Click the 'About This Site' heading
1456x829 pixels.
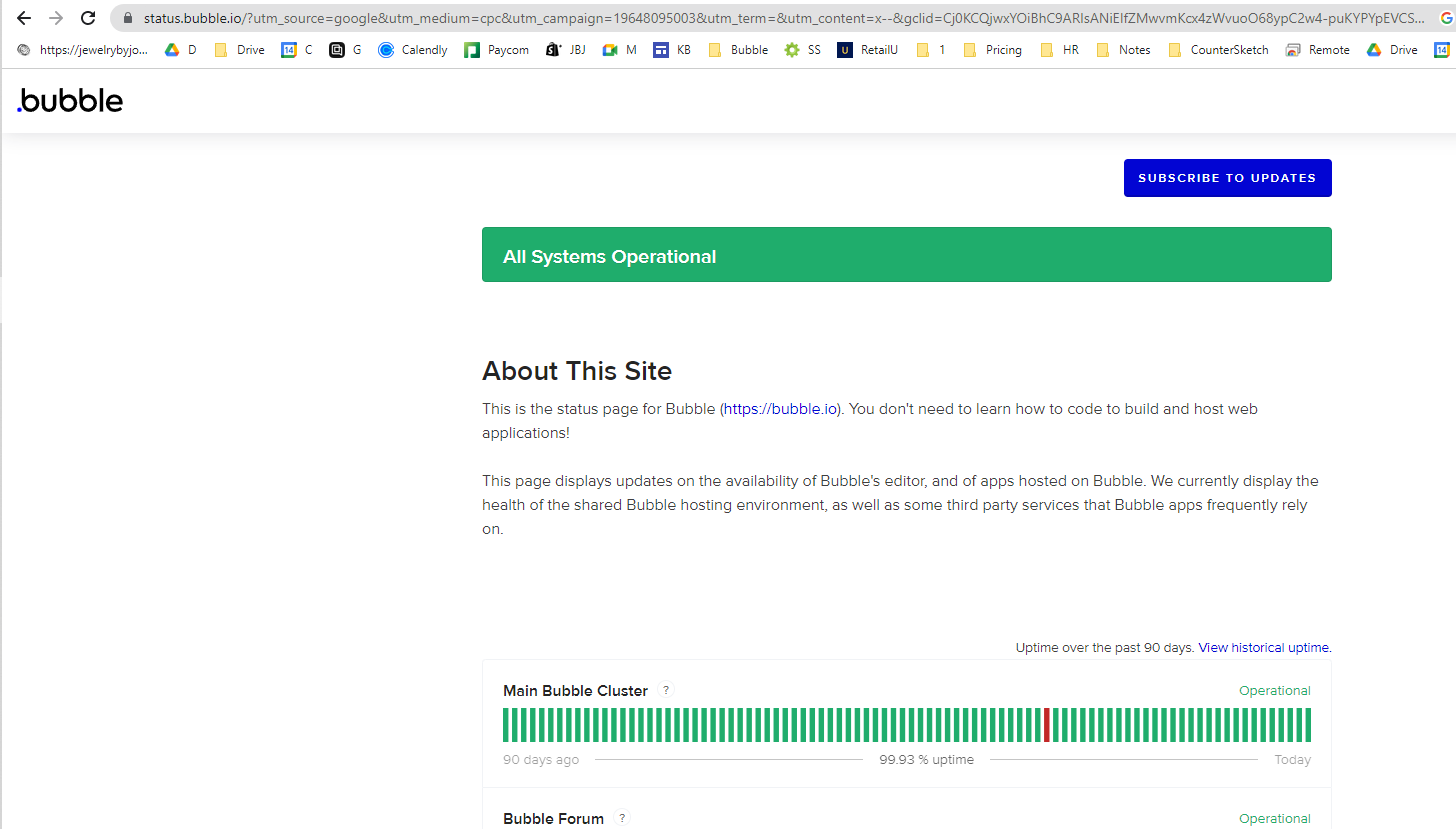577,371
